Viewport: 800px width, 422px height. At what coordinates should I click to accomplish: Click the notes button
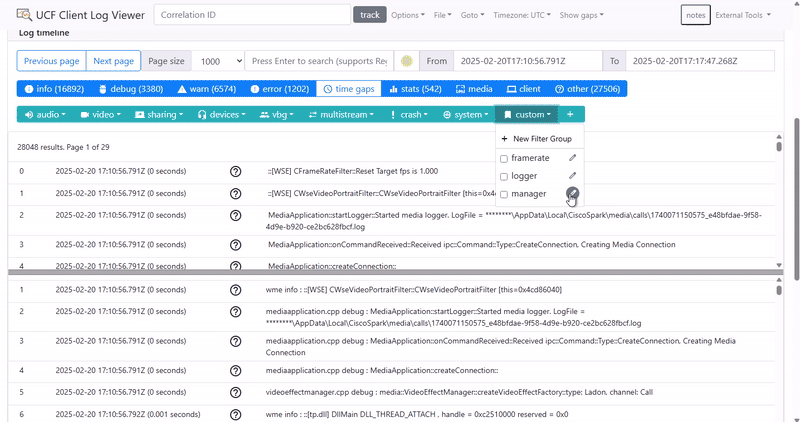695,15
